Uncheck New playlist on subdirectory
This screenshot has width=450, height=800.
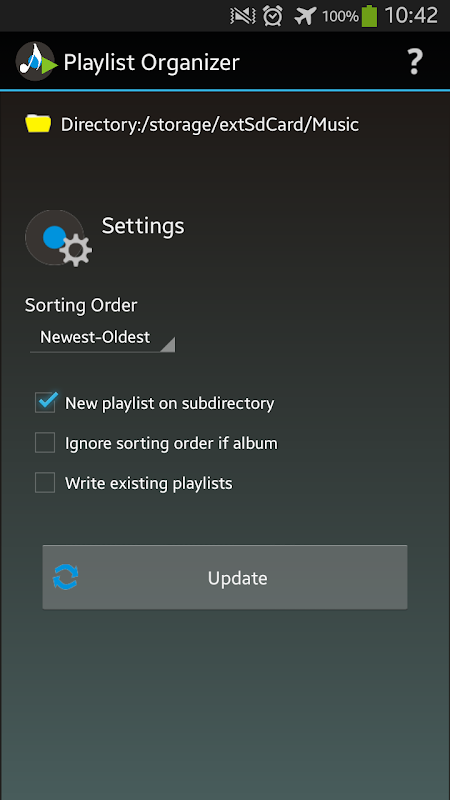[45, 403]
